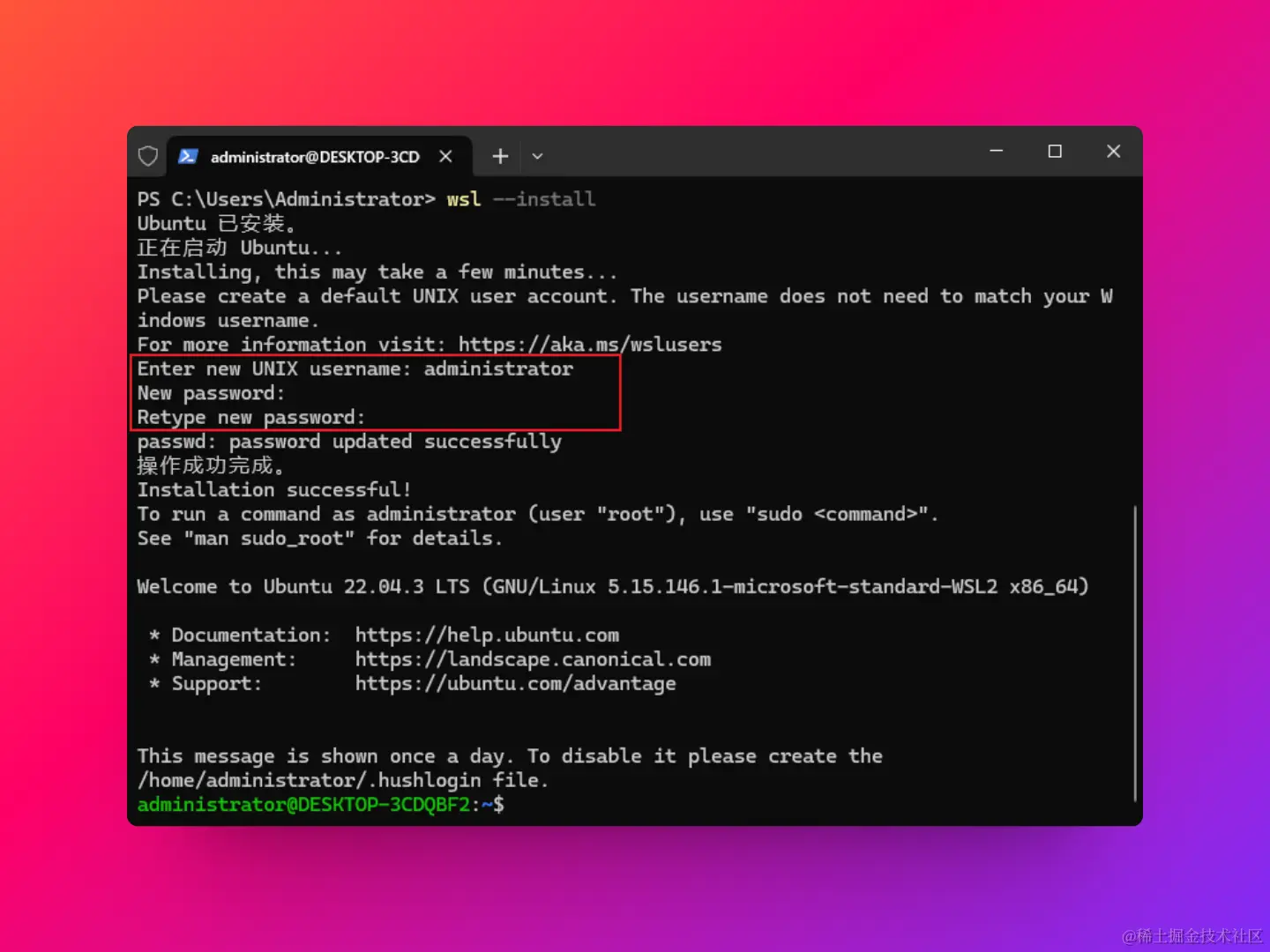Viewport: 1270px width, 952px height.
Task: Close the terminal window
Action: pos(1113,152)
